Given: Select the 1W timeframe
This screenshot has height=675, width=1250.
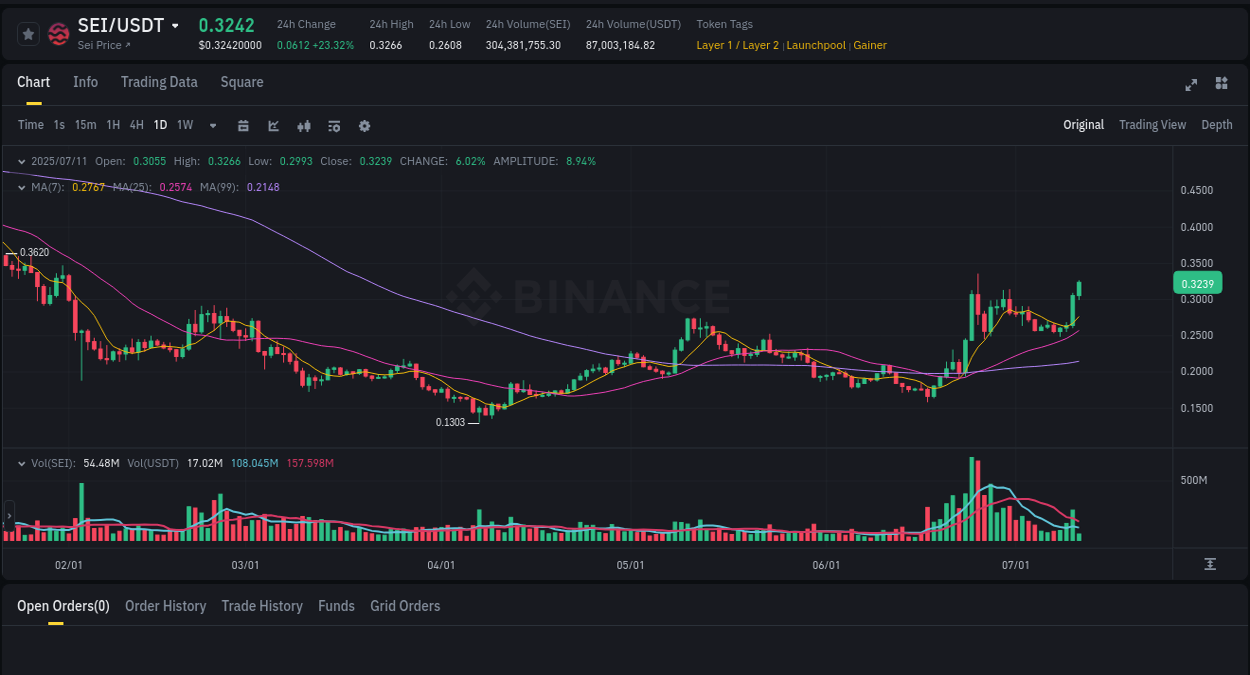Looking at the screenshot, I should click(184, 125).
